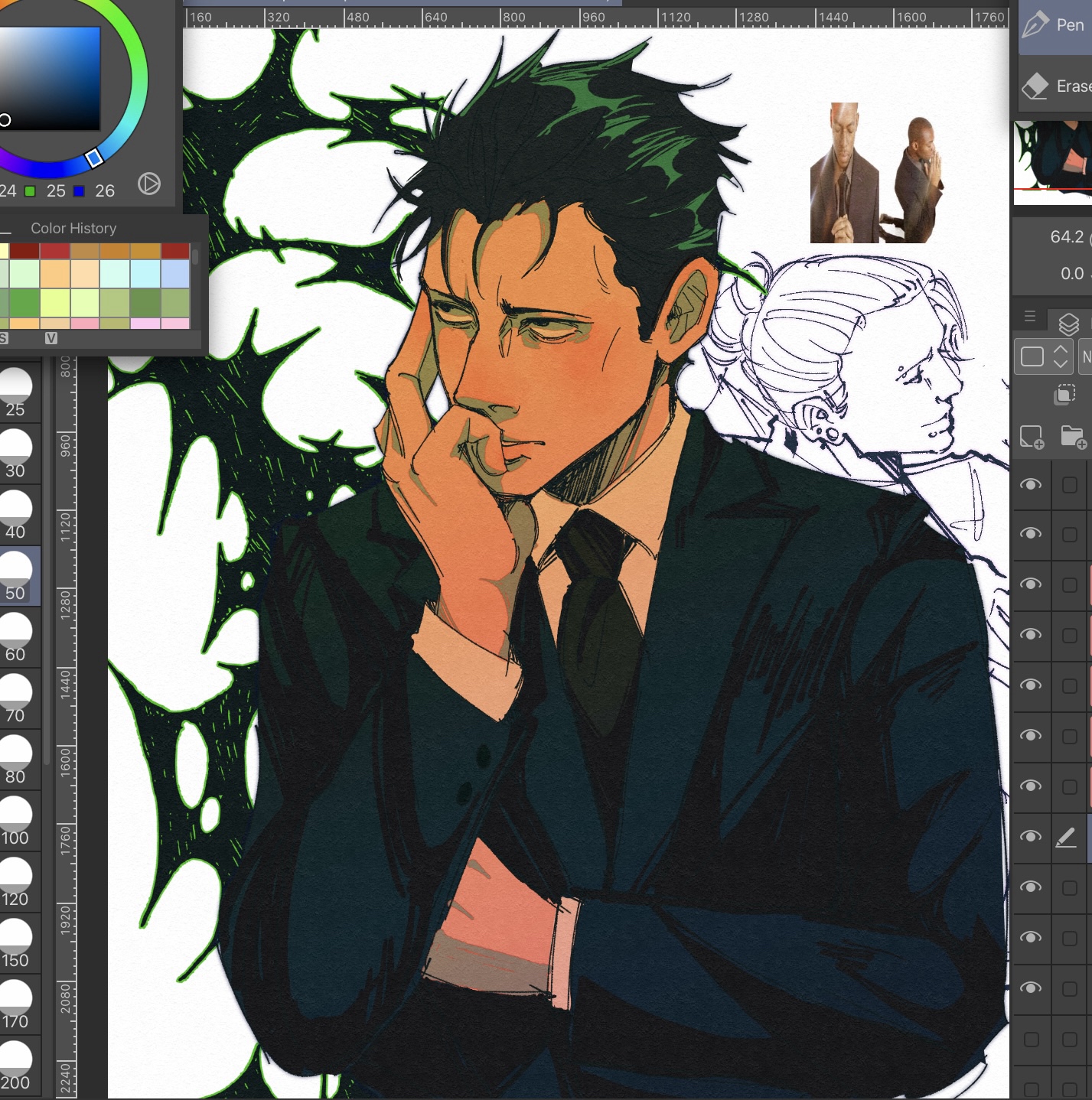Screen dimensions: 1092x1100
Task: Click the navigator canvas preview thumbnail
Action: coord(1053,162)
